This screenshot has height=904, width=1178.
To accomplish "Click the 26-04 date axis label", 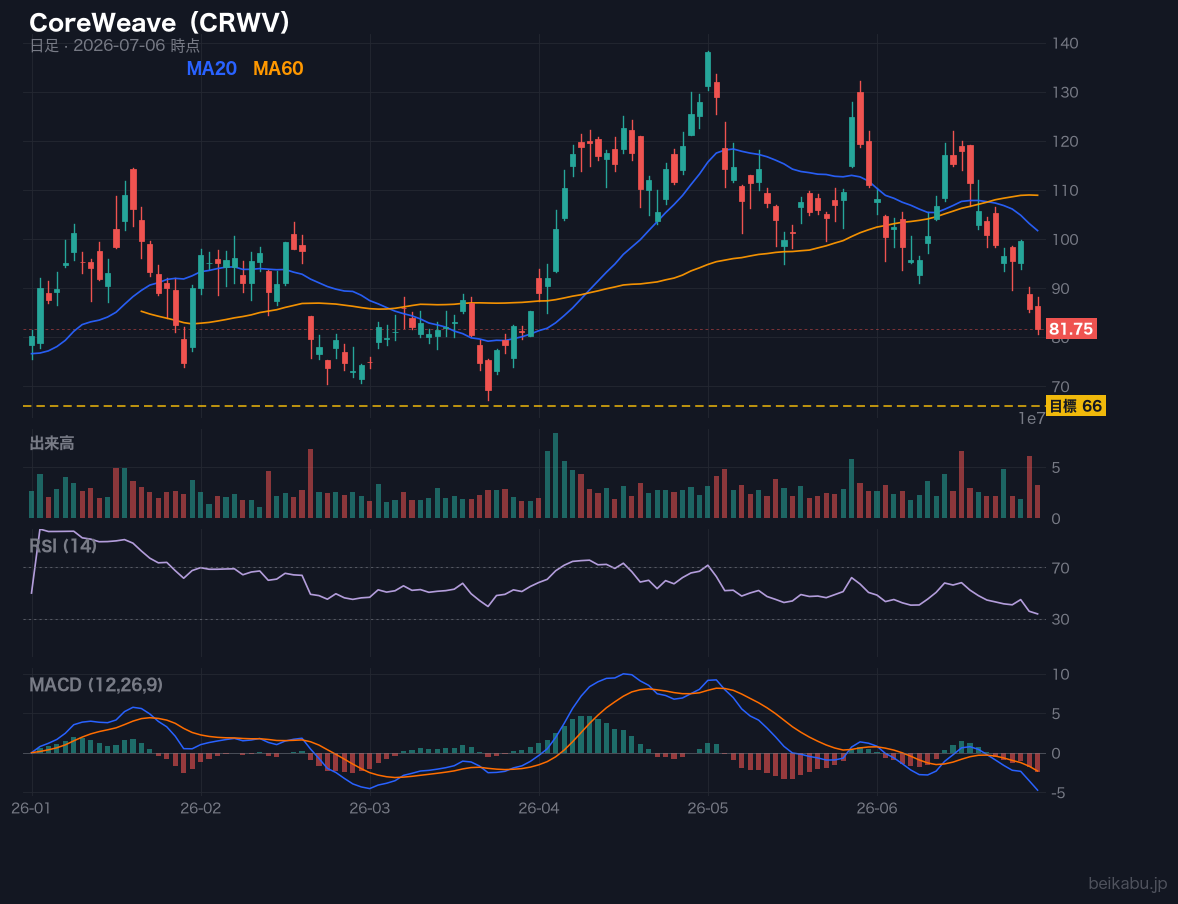I will click(x=539, y=808).
